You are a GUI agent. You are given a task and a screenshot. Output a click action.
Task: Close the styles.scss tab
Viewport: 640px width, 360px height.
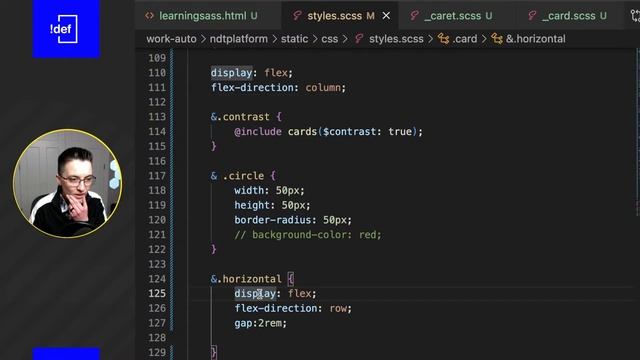coord(386,16)
